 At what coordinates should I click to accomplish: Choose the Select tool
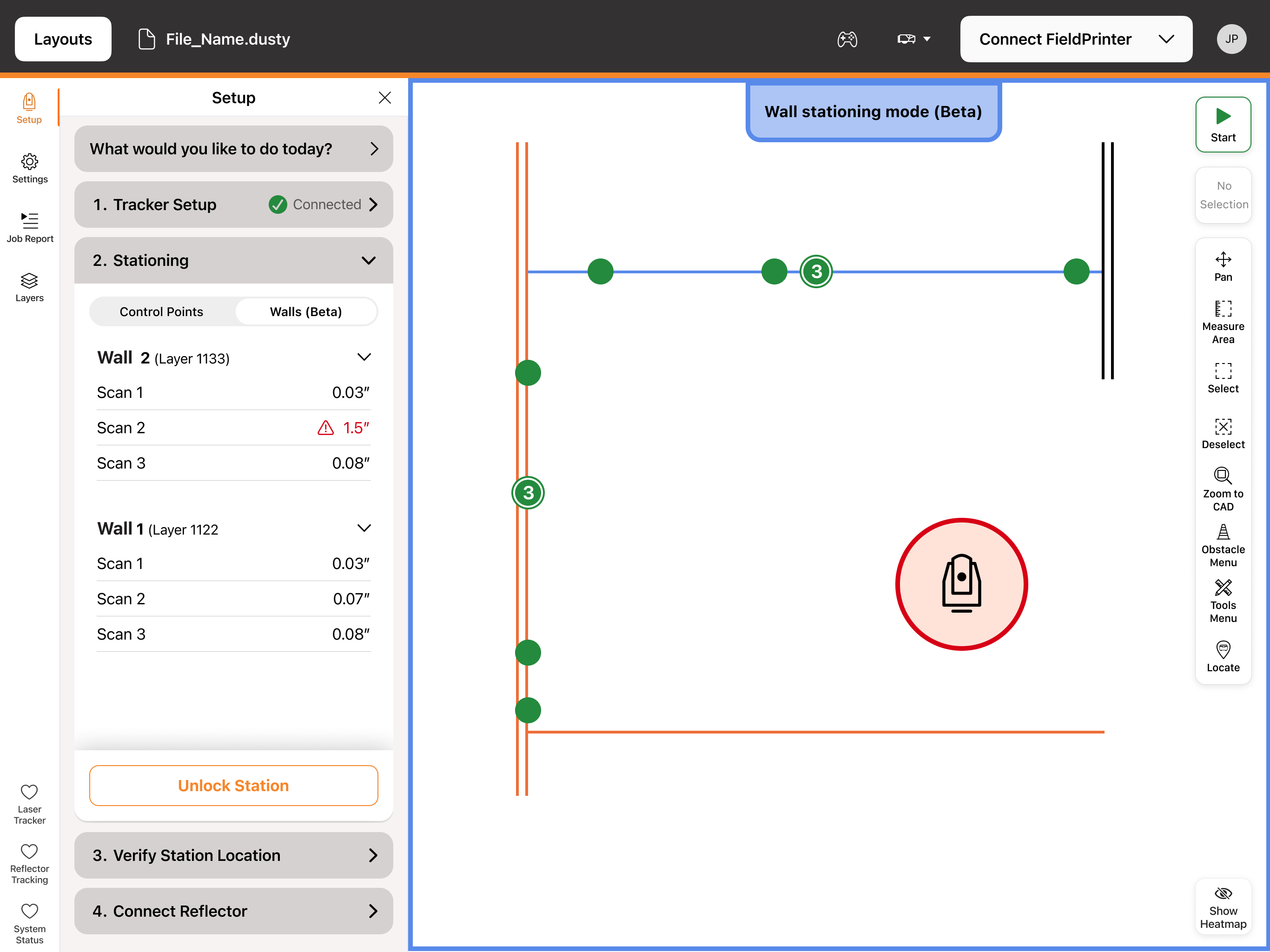tap(1223, 378)
